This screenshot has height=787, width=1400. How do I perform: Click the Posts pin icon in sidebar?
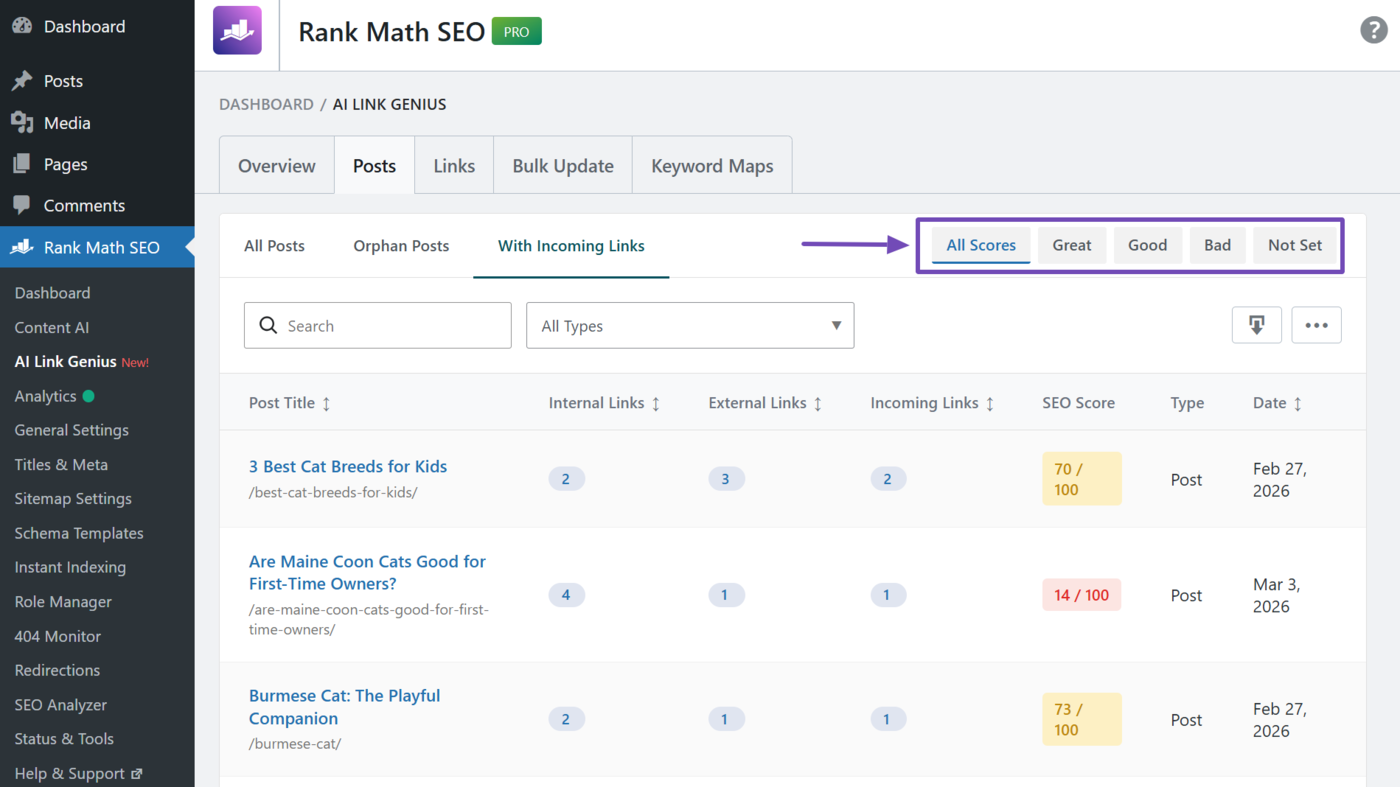(x=22, y=81)
